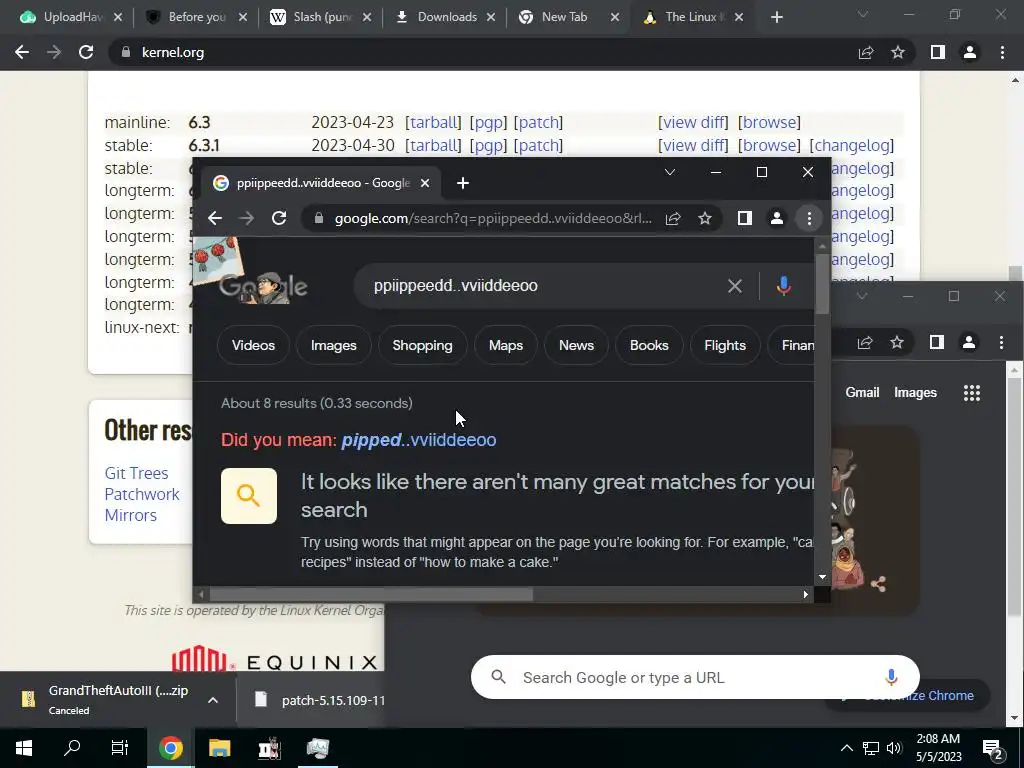
Task: Switch to the Before you tab
Action: [188, 17]
